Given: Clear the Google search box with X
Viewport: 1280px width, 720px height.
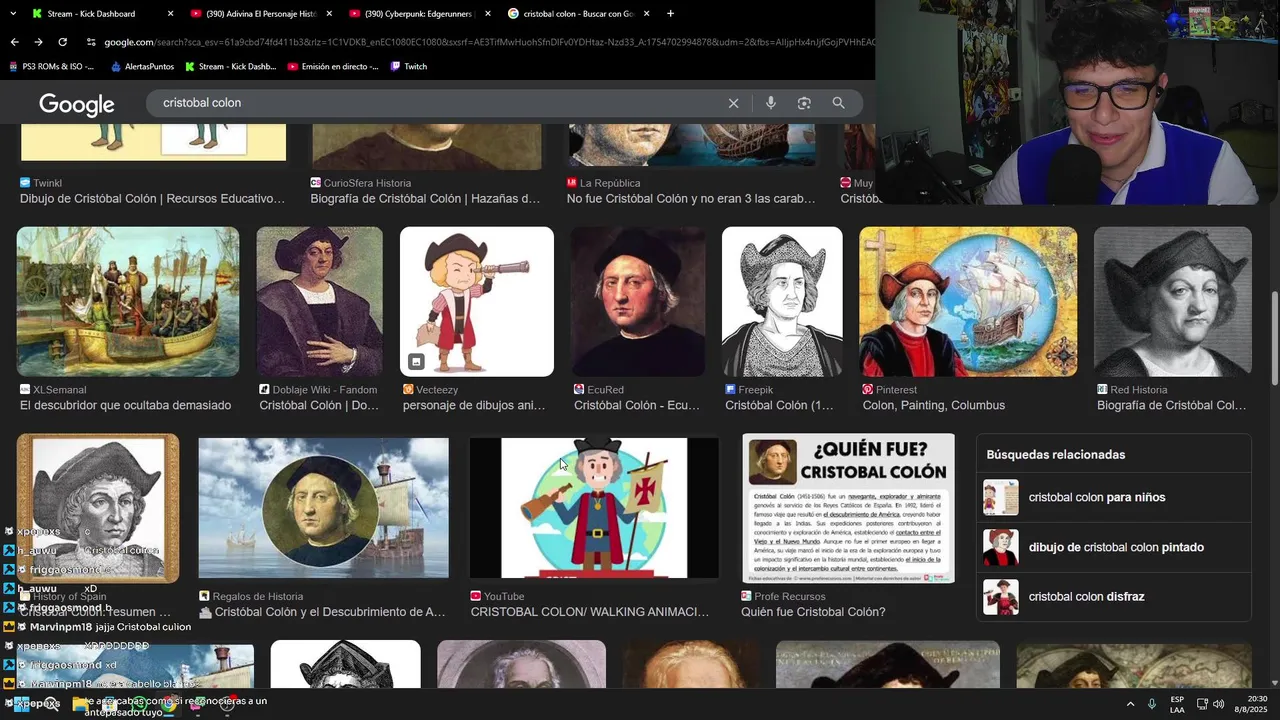Looking at the screenshot, I should point(733,103).
